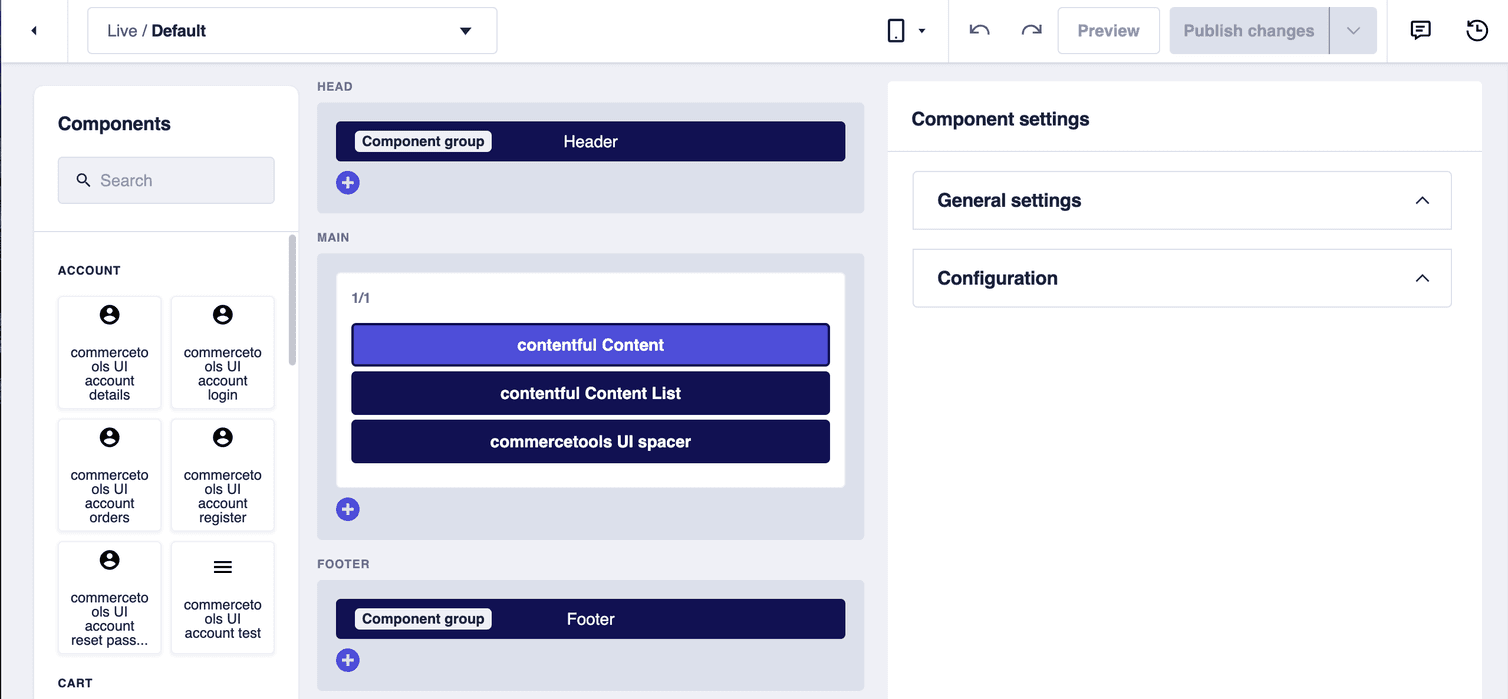Add a component to the FOOTER section
This screenshot has width=1508, height=699.
pos(347,660)
